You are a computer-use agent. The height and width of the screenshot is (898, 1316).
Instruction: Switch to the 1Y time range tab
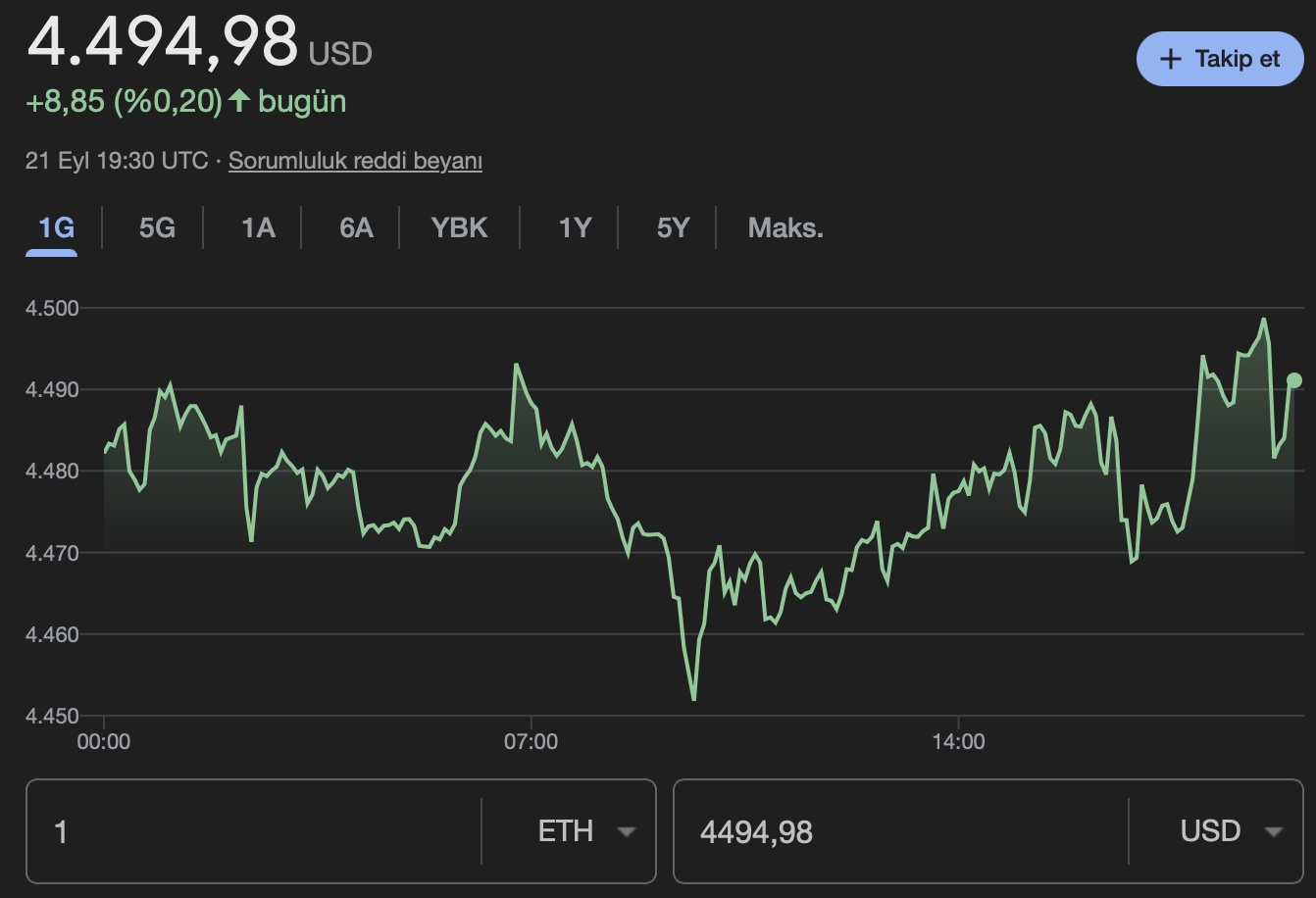575,227
